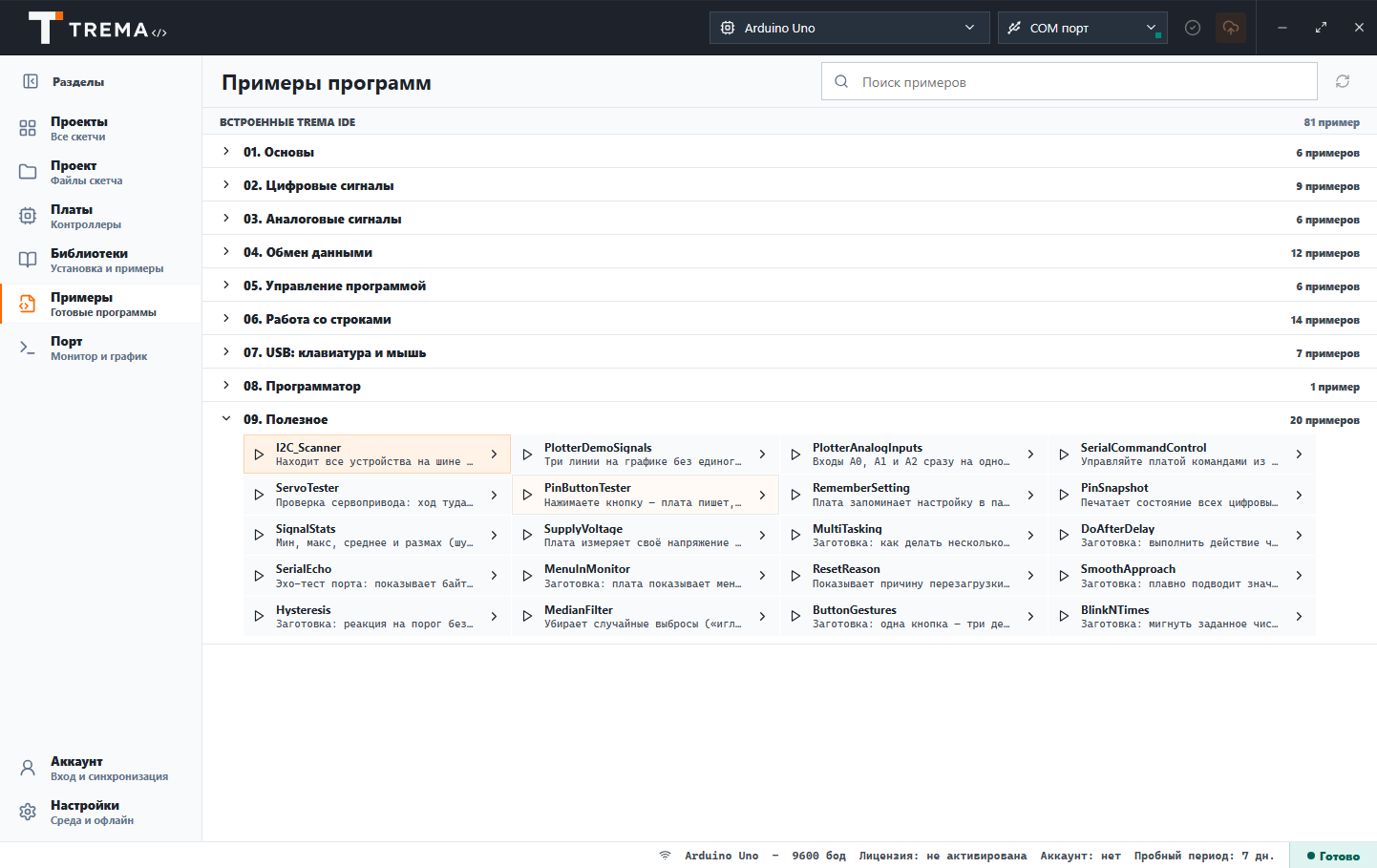Expand the 08. Программатор section

click(789, 386)
